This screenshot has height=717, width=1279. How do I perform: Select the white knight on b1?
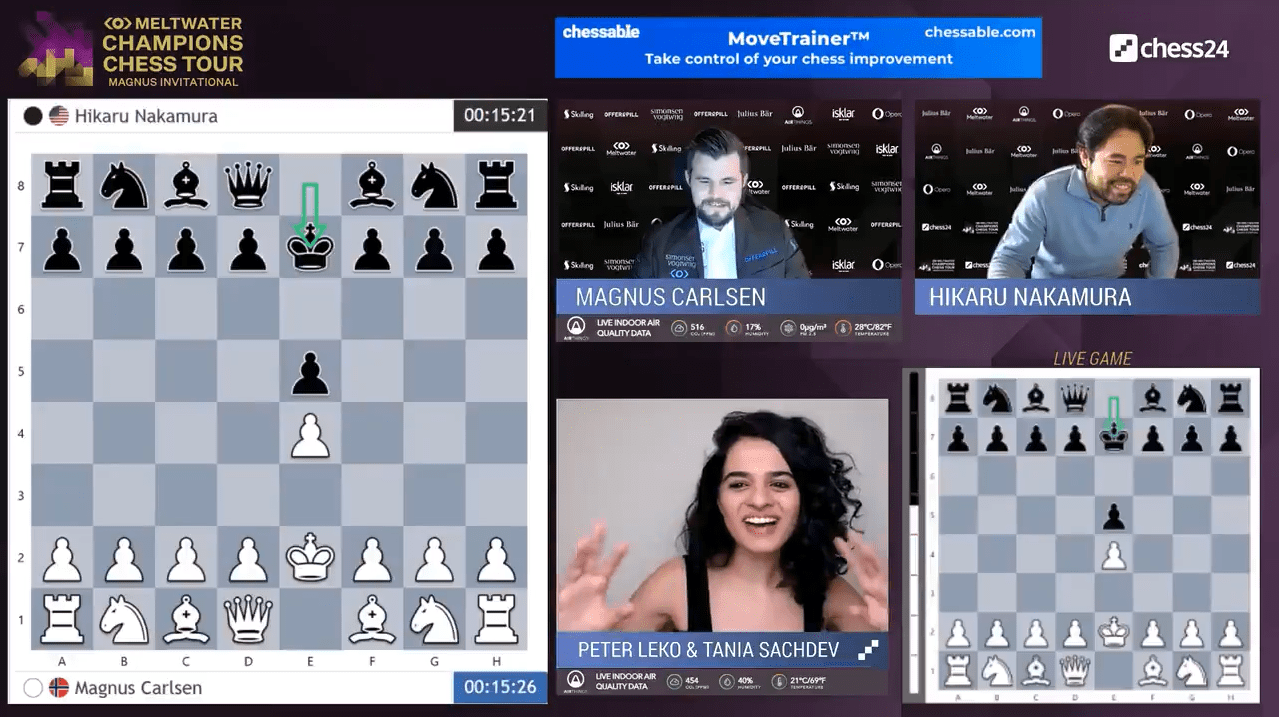coord(124,621)
